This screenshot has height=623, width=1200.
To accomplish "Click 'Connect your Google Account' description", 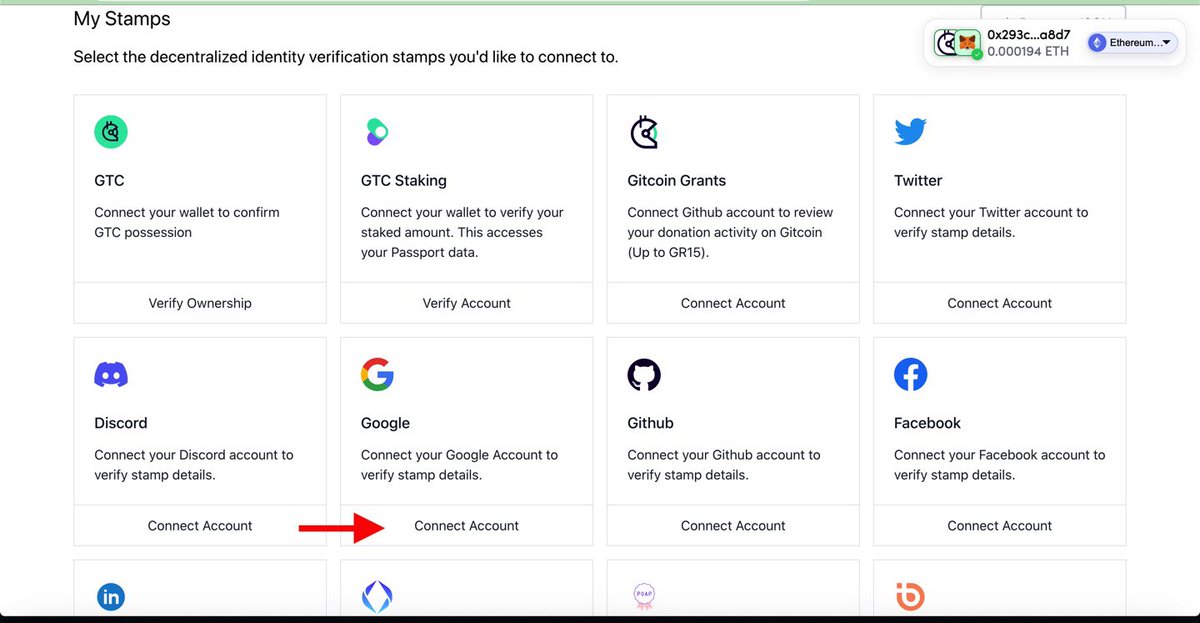I will pyautogui.click(x=460, y=465).
